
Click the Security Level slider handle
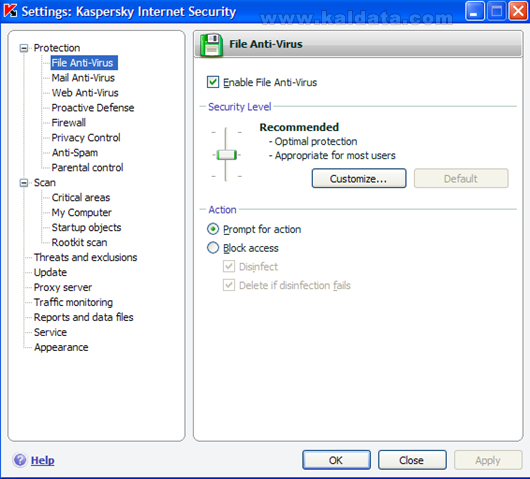point(226,155)
